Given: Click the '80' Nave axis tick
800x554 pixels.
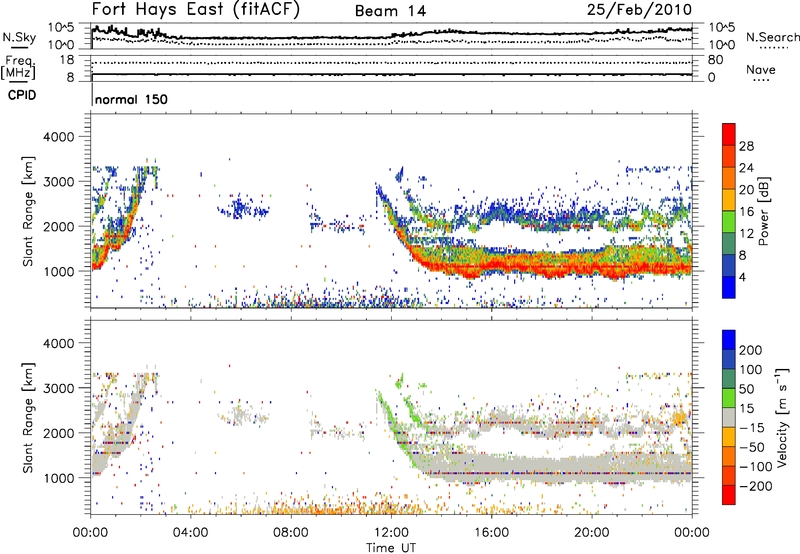Looking at the screenshot, I should pyautogui.click(x=715, y=60).
